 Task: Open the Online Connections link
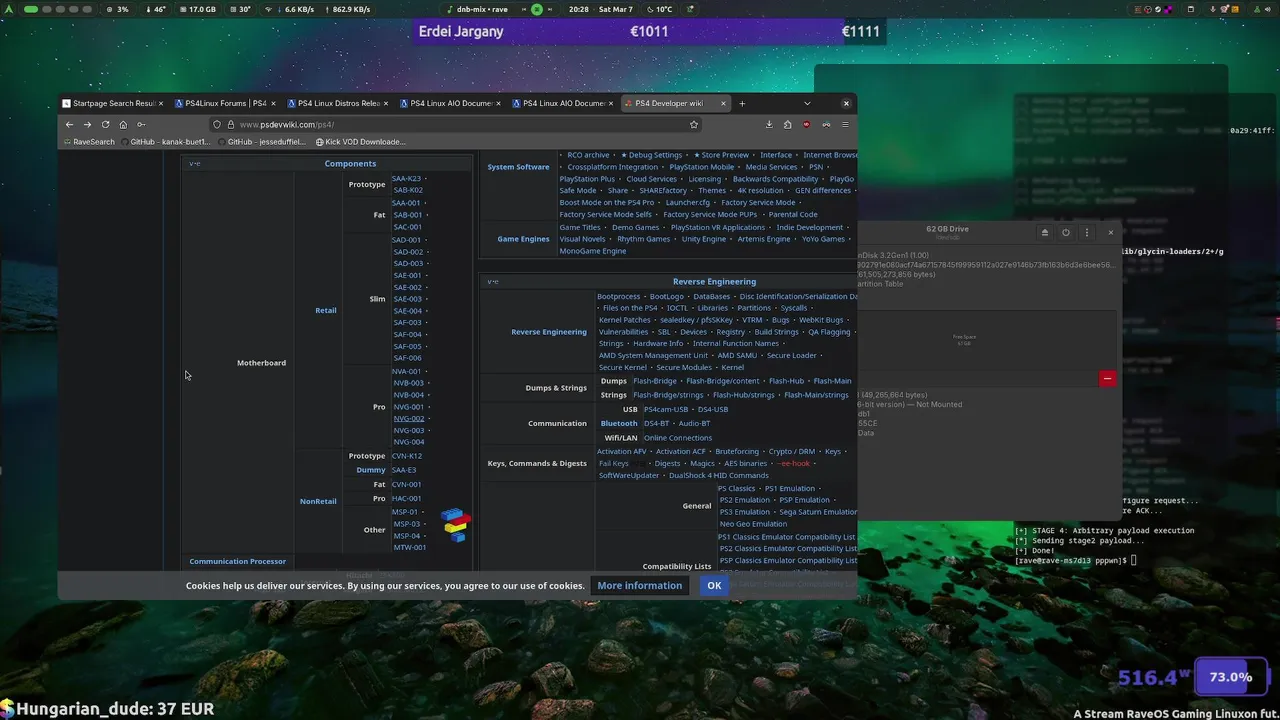click(x=678, y=438)
